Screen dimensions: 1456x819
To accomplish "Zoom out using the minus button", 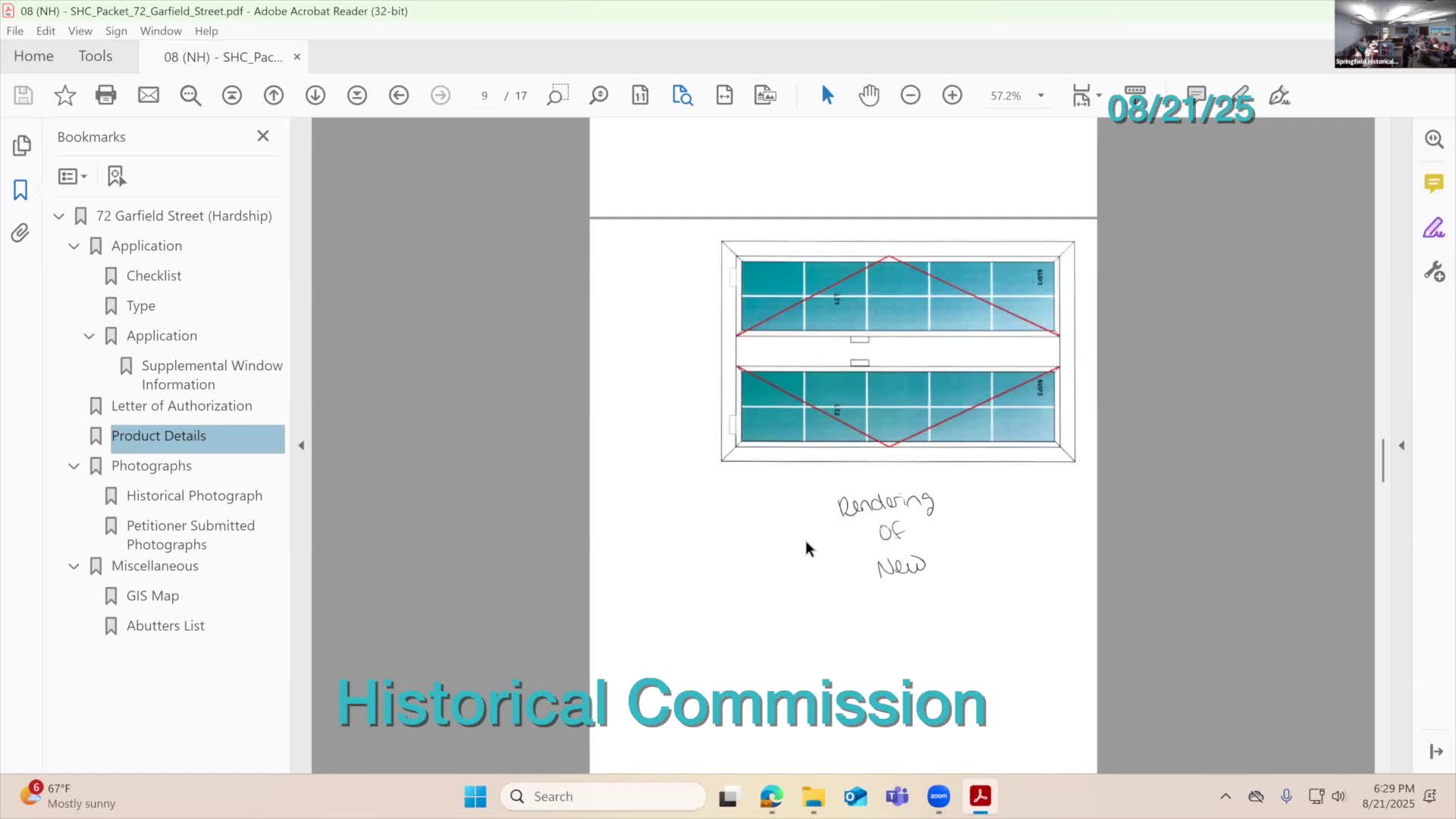I will pyautogui.click(x=911, y=95).
